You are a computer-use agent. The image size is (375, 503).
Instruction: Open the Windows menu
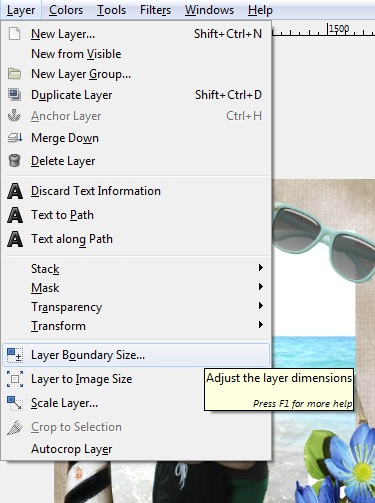click(x=209, y=10)
